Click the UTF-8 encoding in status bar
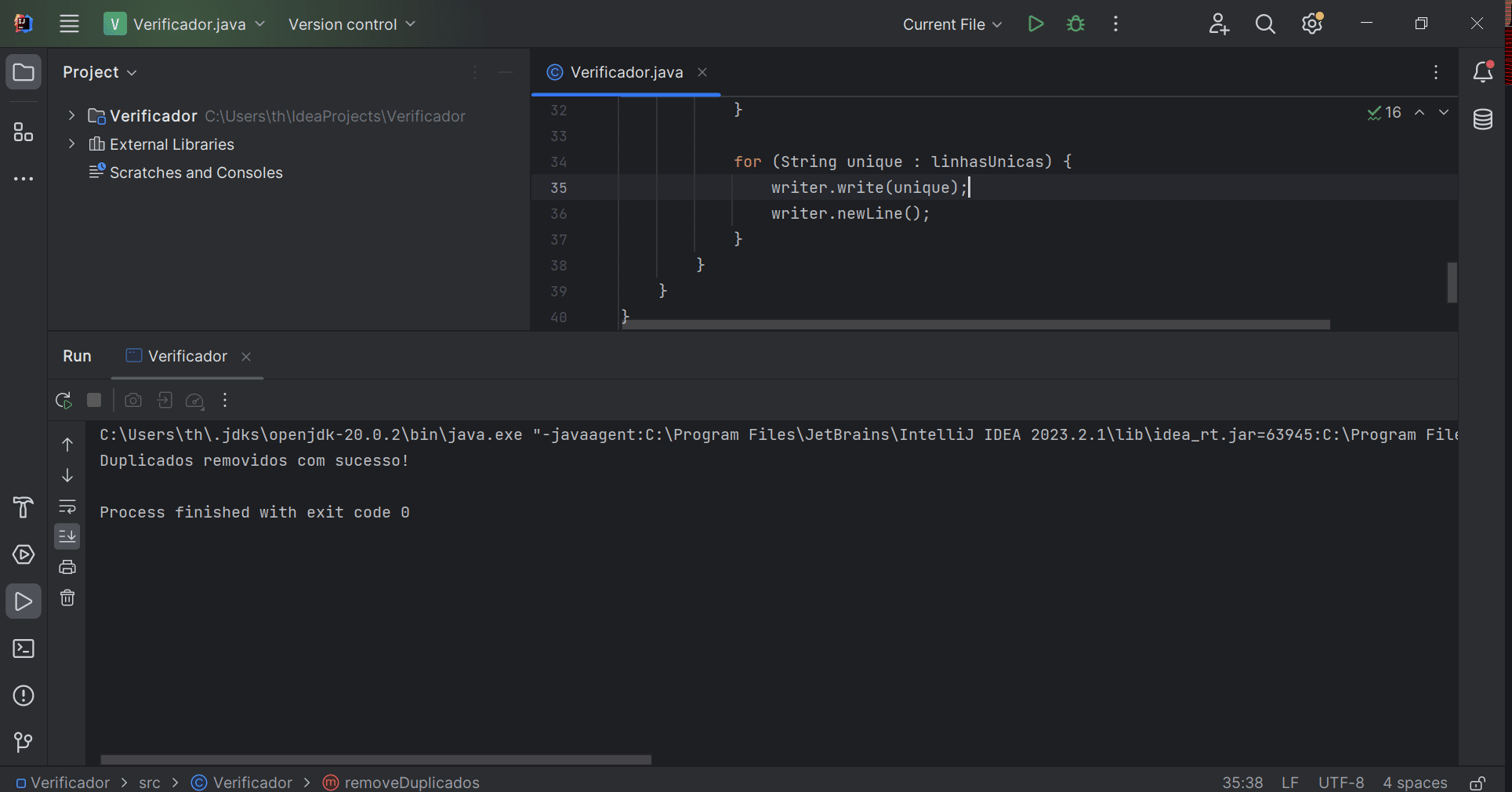Image resolution: width=1512 pixels, height=792 pixels. pyautogui.click(x=1340, y=783)
